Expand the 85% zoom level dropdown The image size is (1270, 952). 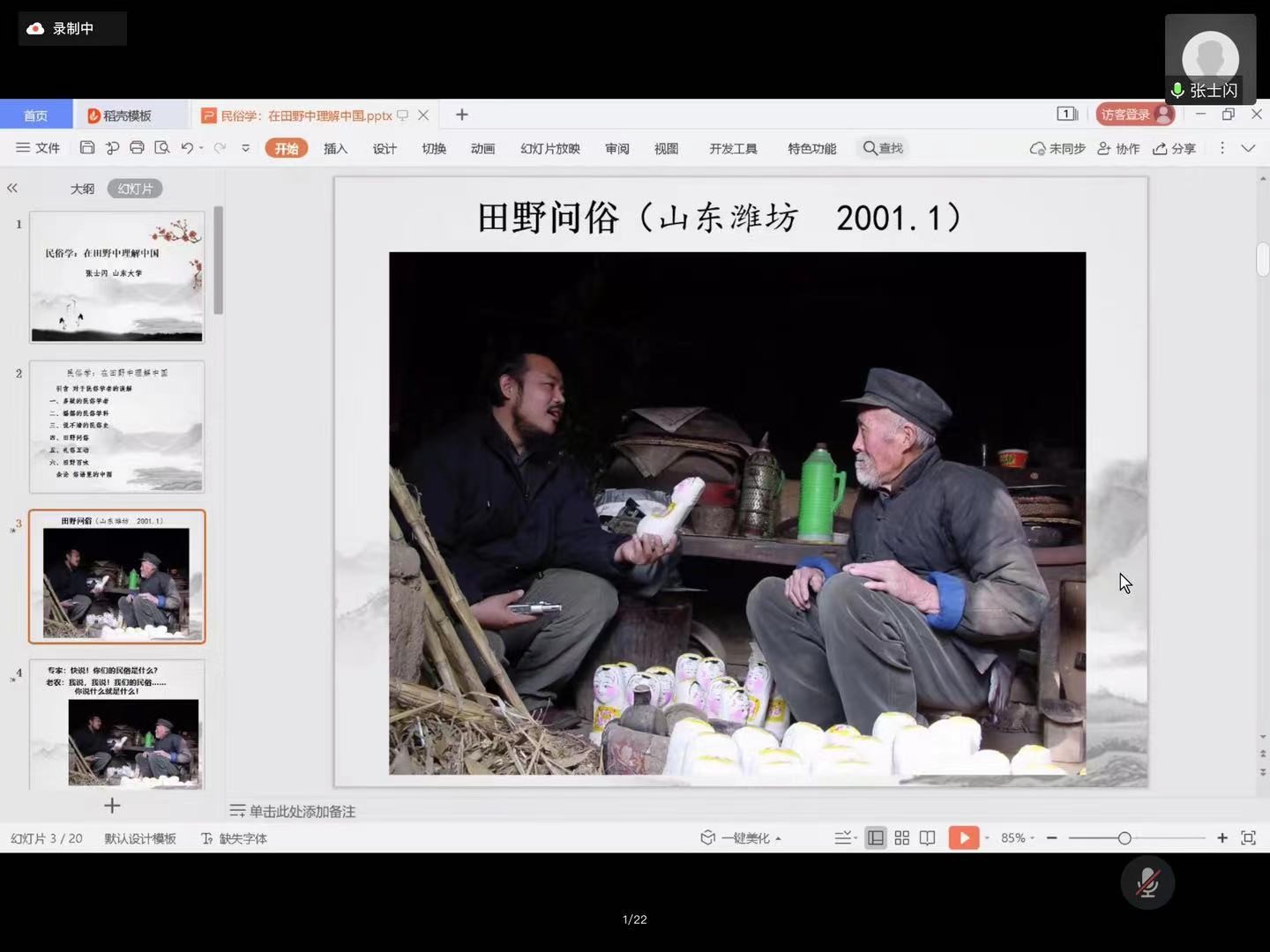(1017, 838)
